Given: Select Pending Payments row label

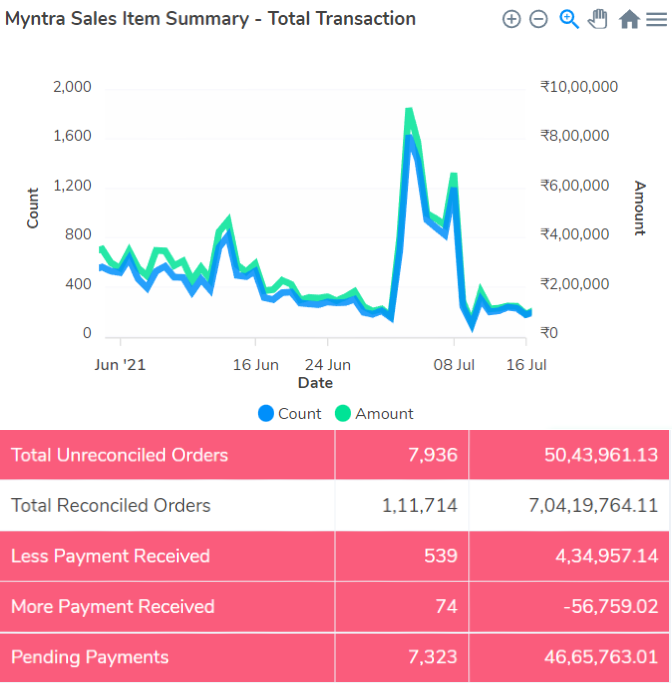Looking at the screenshot, I should click(x=90, y=657).
